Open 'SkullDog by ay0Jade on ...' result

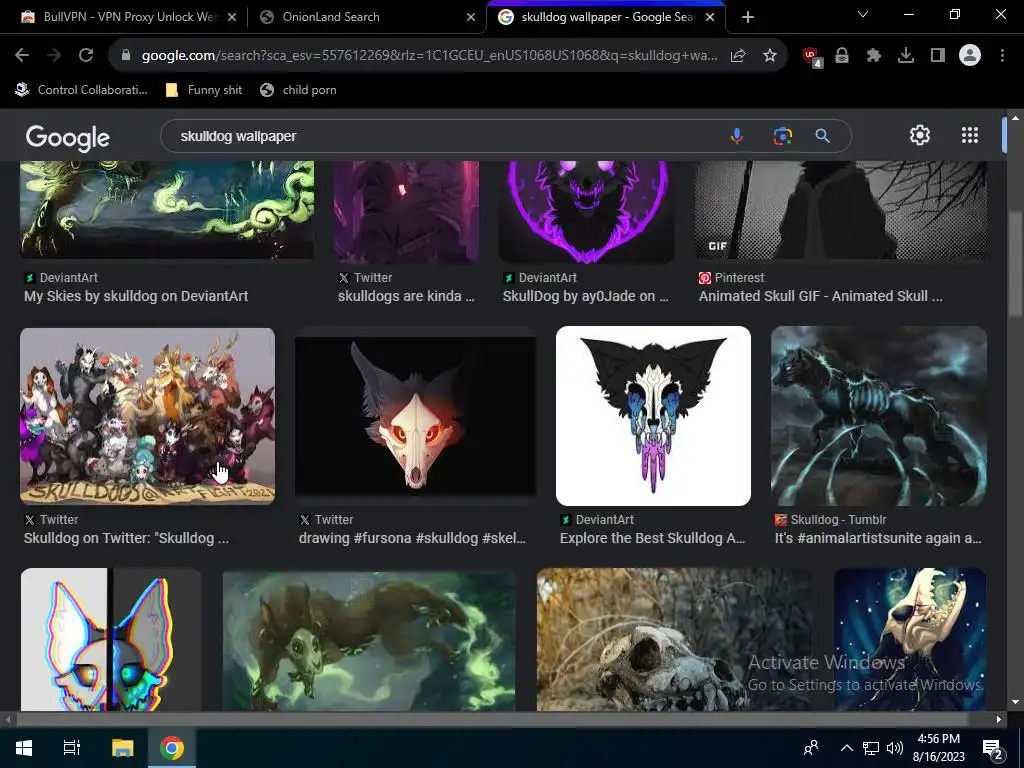click(x=585, y=296)
